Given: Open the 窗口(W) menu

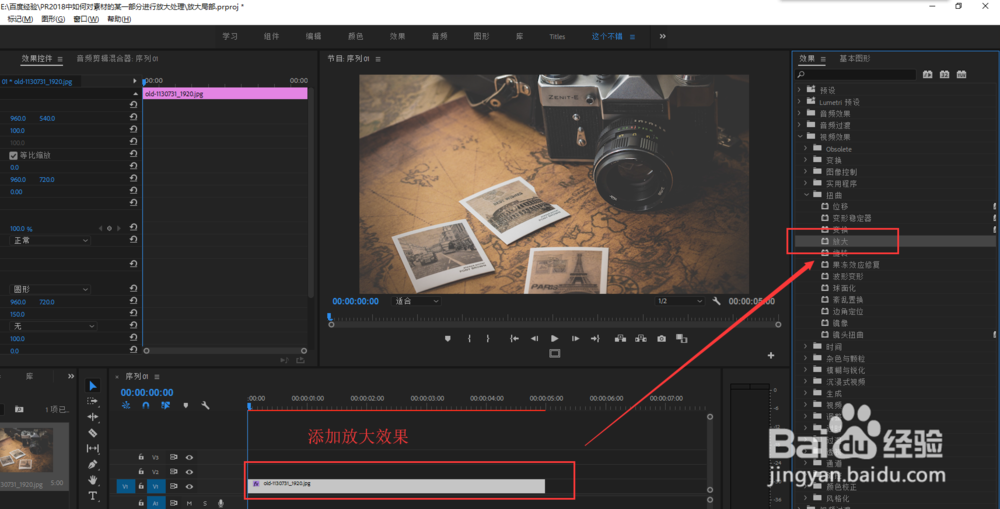Looking at the screenshot, I should 85,19.
